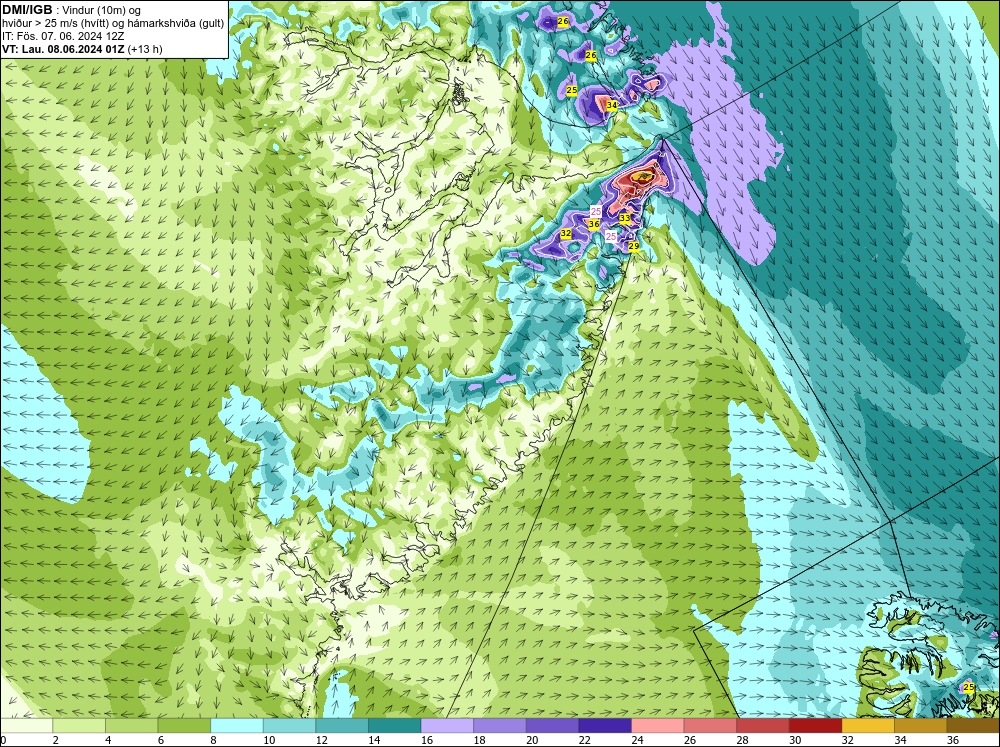Click the 14–16 m/s dark teal legend swatch
The height and width of the screenshot is (747, 1000).
click(x=395, y=725)
